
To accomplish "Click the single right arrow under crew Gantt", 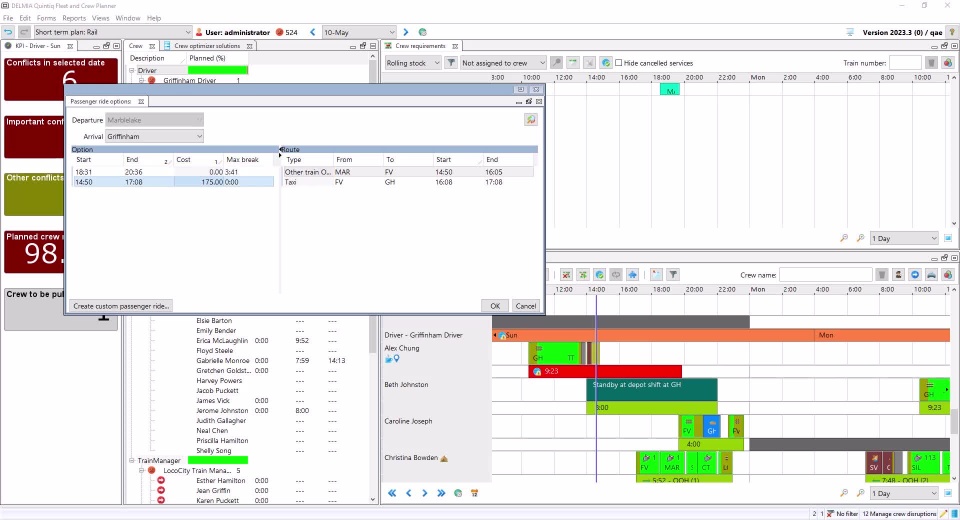I will click(x=425, y=493).
